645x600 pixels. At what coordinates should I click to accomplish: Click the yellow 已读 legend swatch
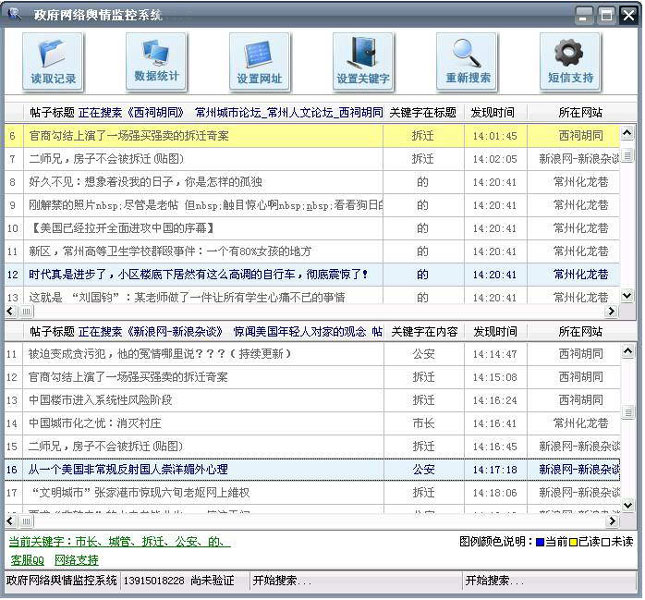573,542
